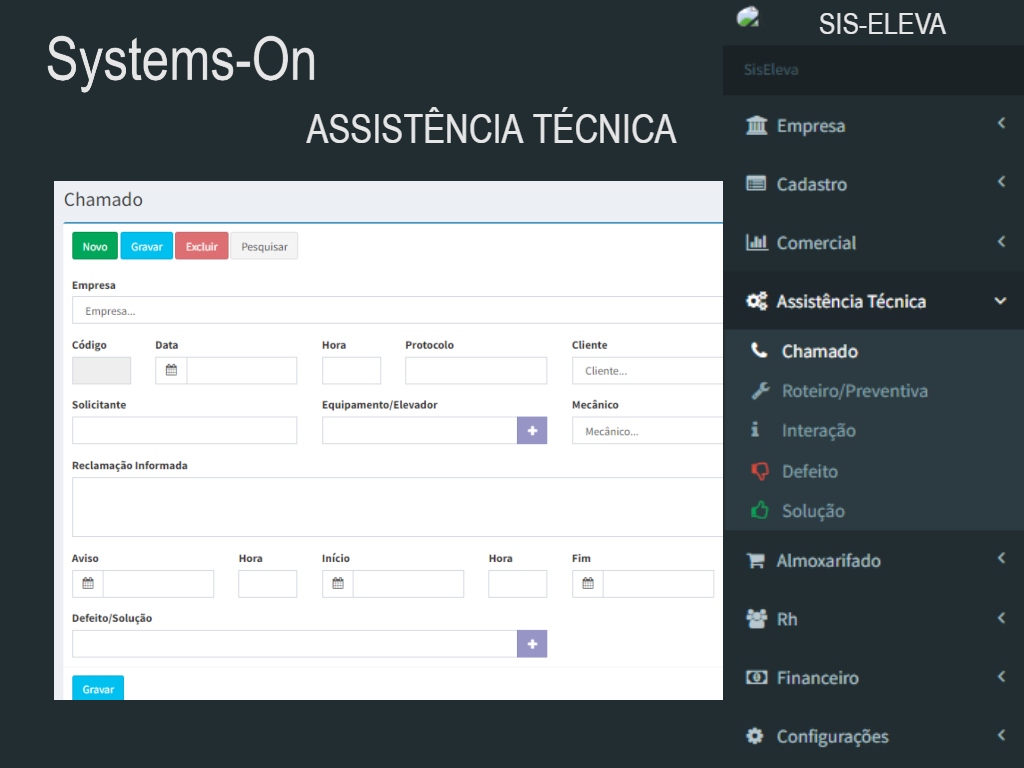Image resolution: width=1024 pixels, height=768 pixels.
Task: Open the Data calendar picker icon
Action: click(x=171, y=370)
